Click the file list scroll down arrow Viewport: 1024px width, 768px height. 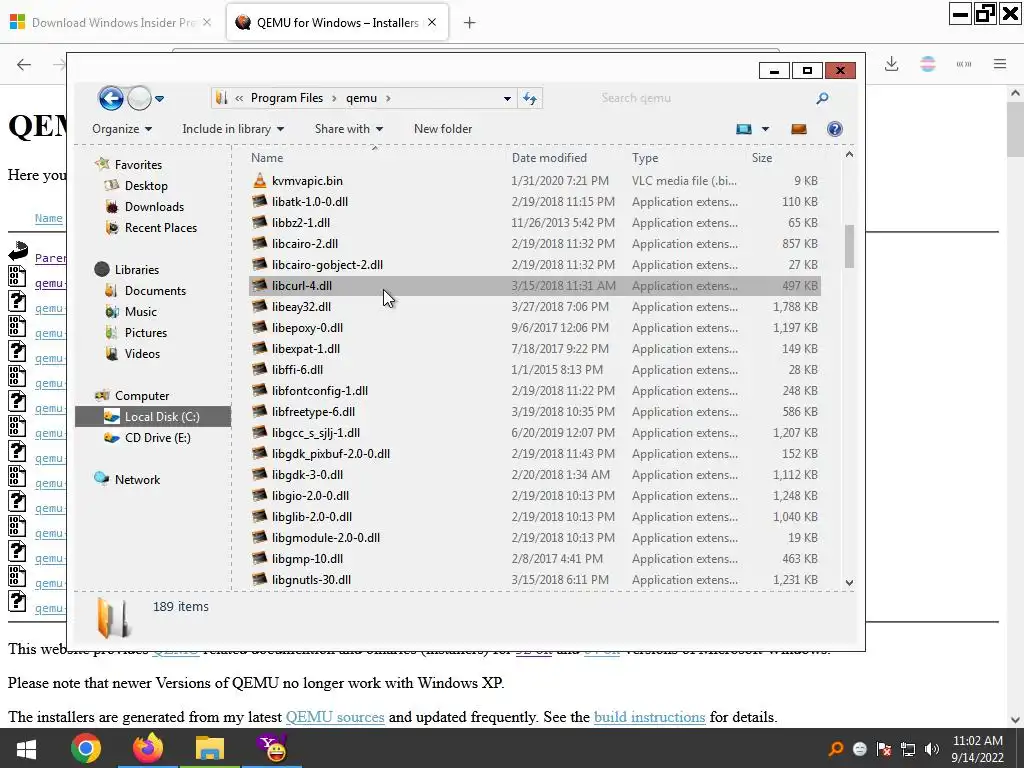(849, 582)
